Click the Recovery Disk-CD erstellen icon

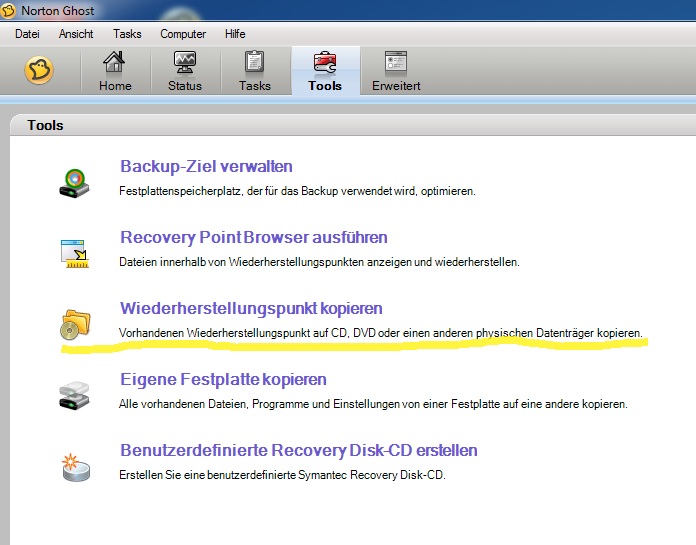point(75,467)
